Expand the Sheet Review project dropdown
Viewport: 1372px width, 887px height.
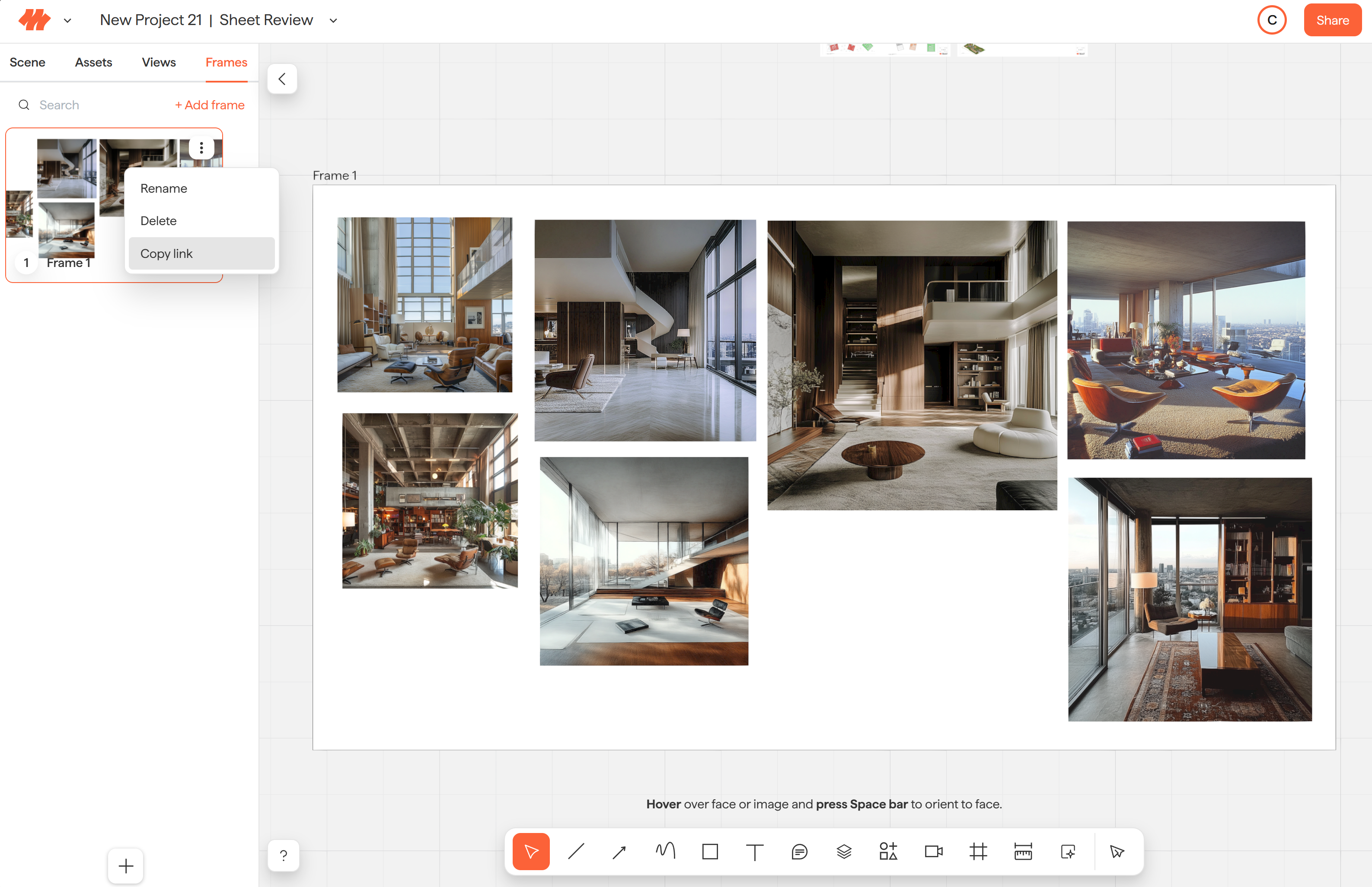coord(333,21)
